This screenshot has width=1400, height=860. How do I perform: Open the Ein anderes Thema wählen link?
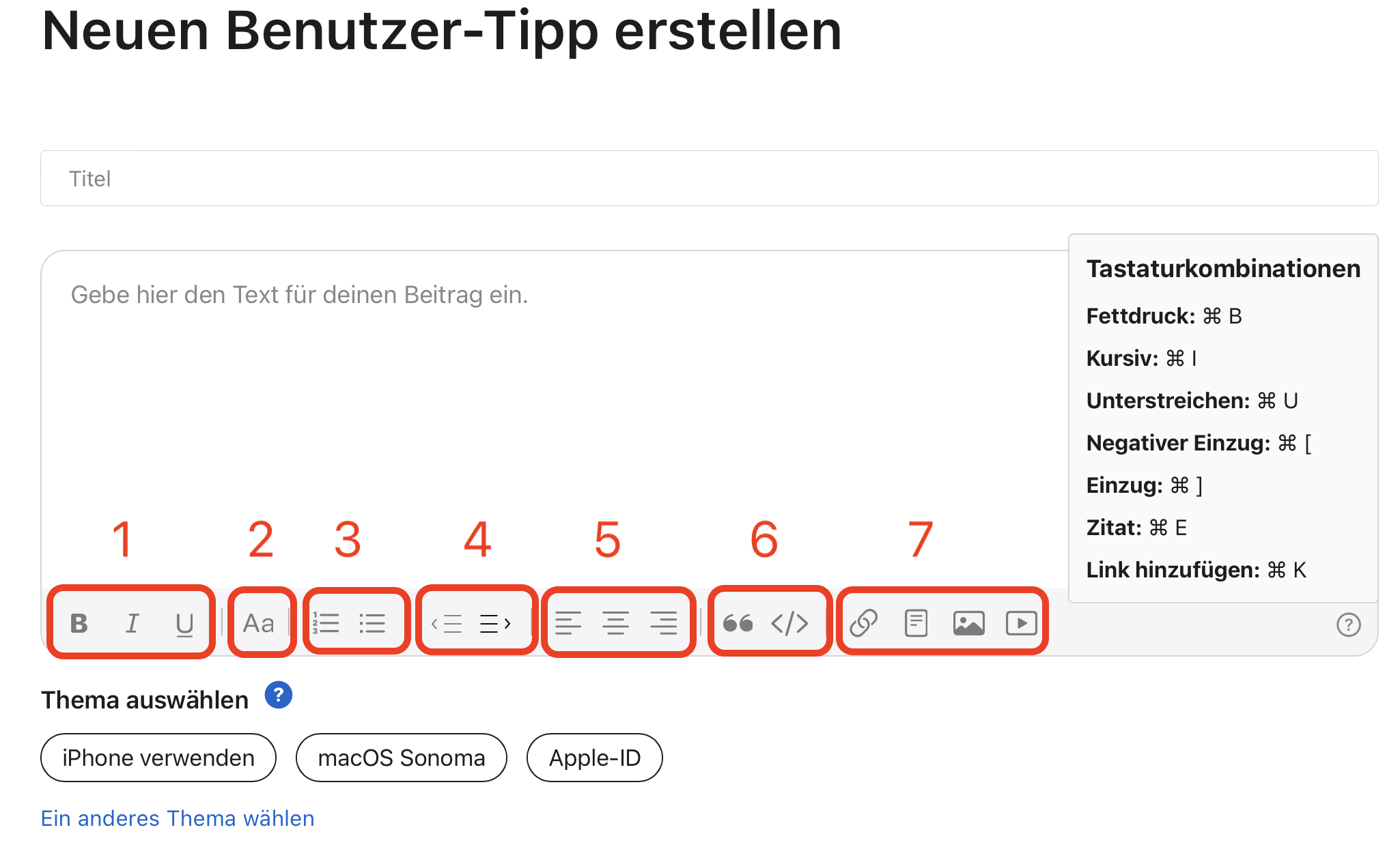point(178,818)
